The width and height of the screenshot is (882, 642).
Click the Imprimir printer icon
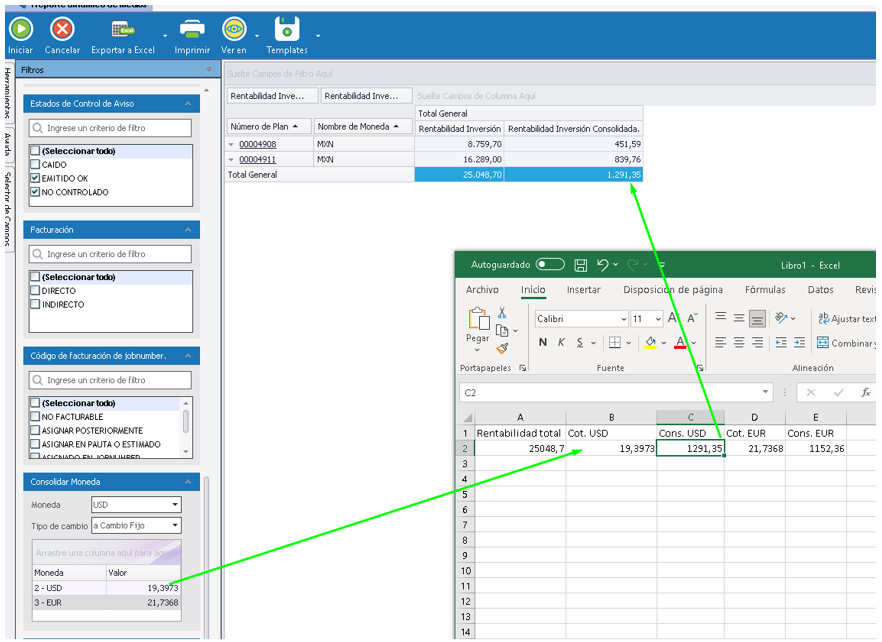point(192,29)
